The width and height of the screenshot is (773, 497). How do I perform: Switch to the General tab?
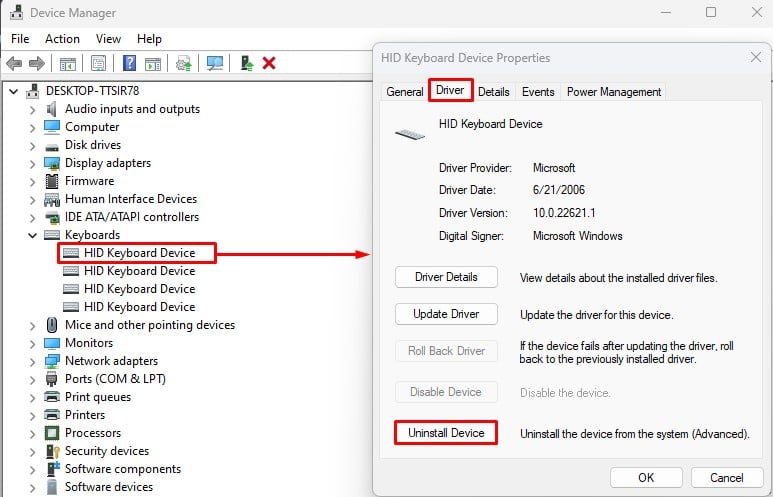click(405, 92)
